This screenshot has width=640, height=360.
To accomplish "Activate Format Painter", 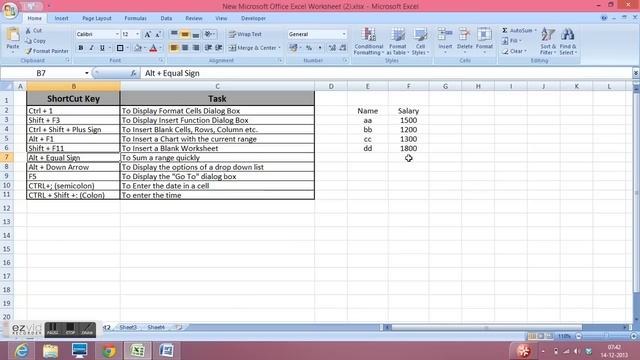I will point(47,51).
